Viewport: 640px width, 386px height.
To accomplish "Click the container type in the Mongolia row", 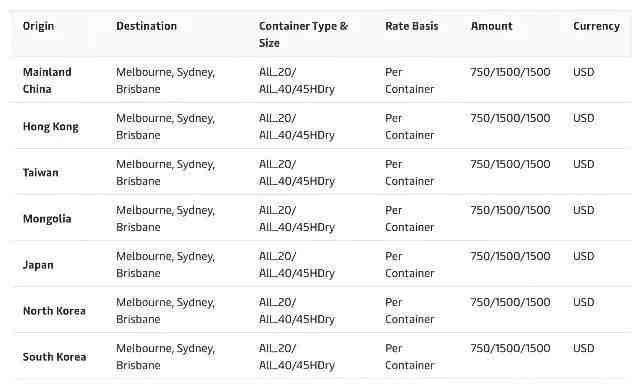I will pyautogui.click(x=297, y=219).
